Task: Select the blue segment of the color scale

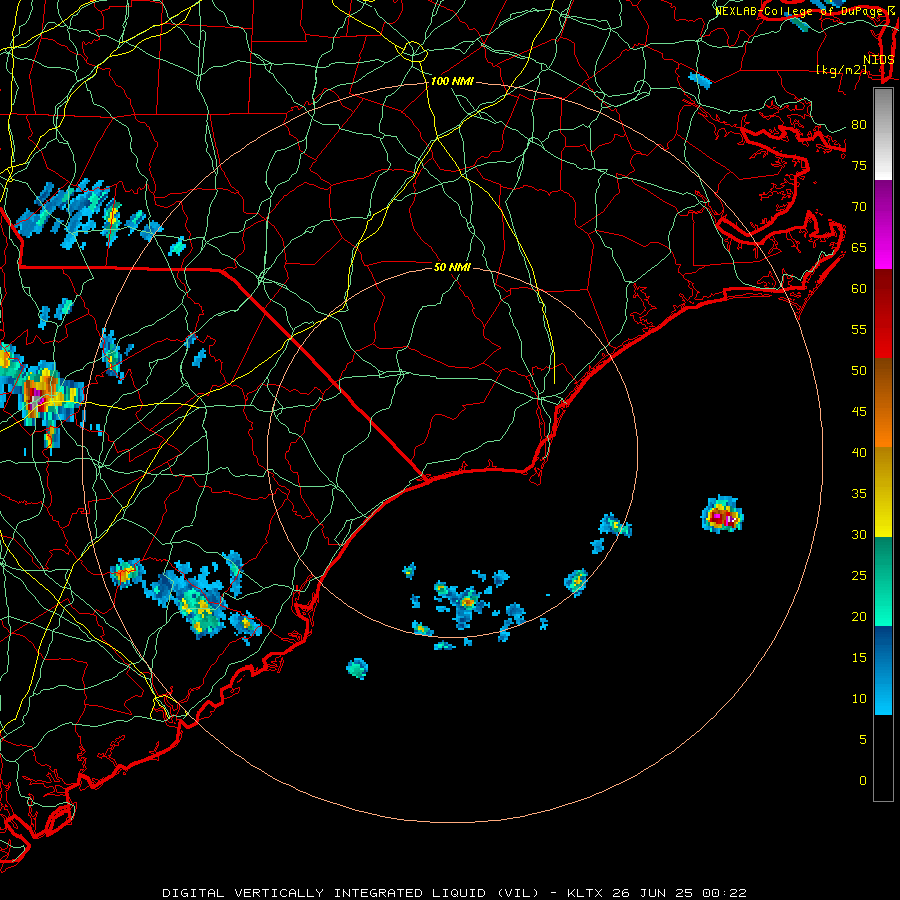Action: pyautogui.click(x=883, y=670)
